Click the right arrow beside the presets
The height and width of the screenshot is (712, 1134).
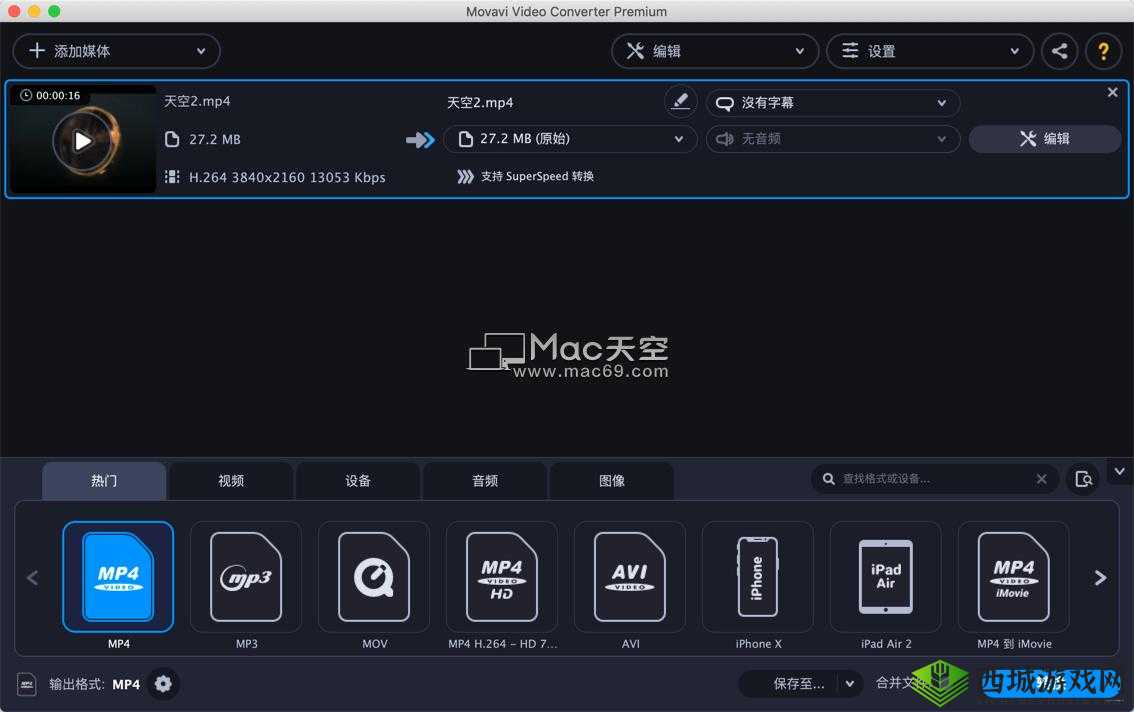coord(1100,577)
